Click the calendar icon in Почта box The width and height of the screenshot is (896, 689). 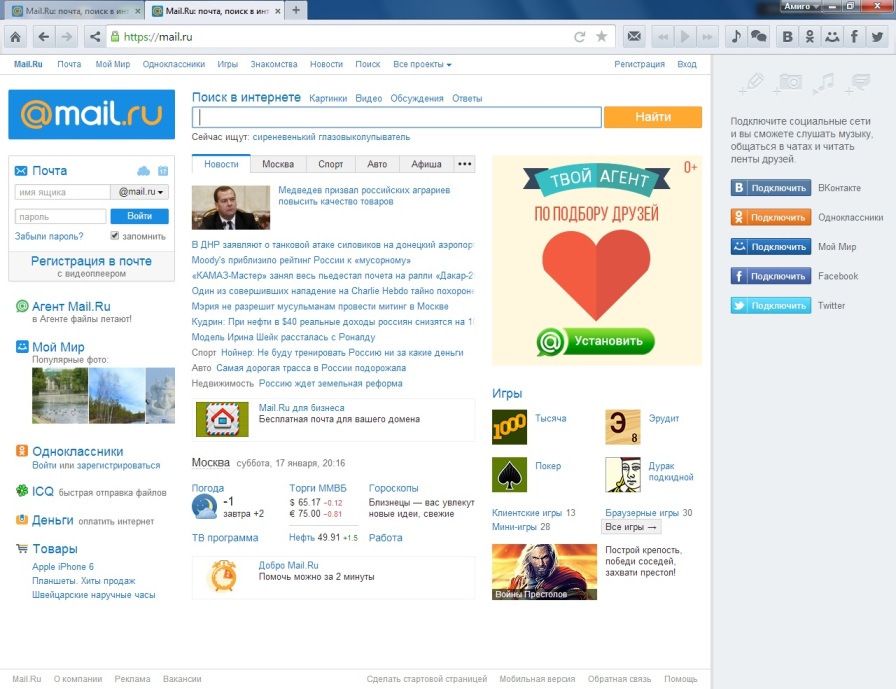[162, 171]
